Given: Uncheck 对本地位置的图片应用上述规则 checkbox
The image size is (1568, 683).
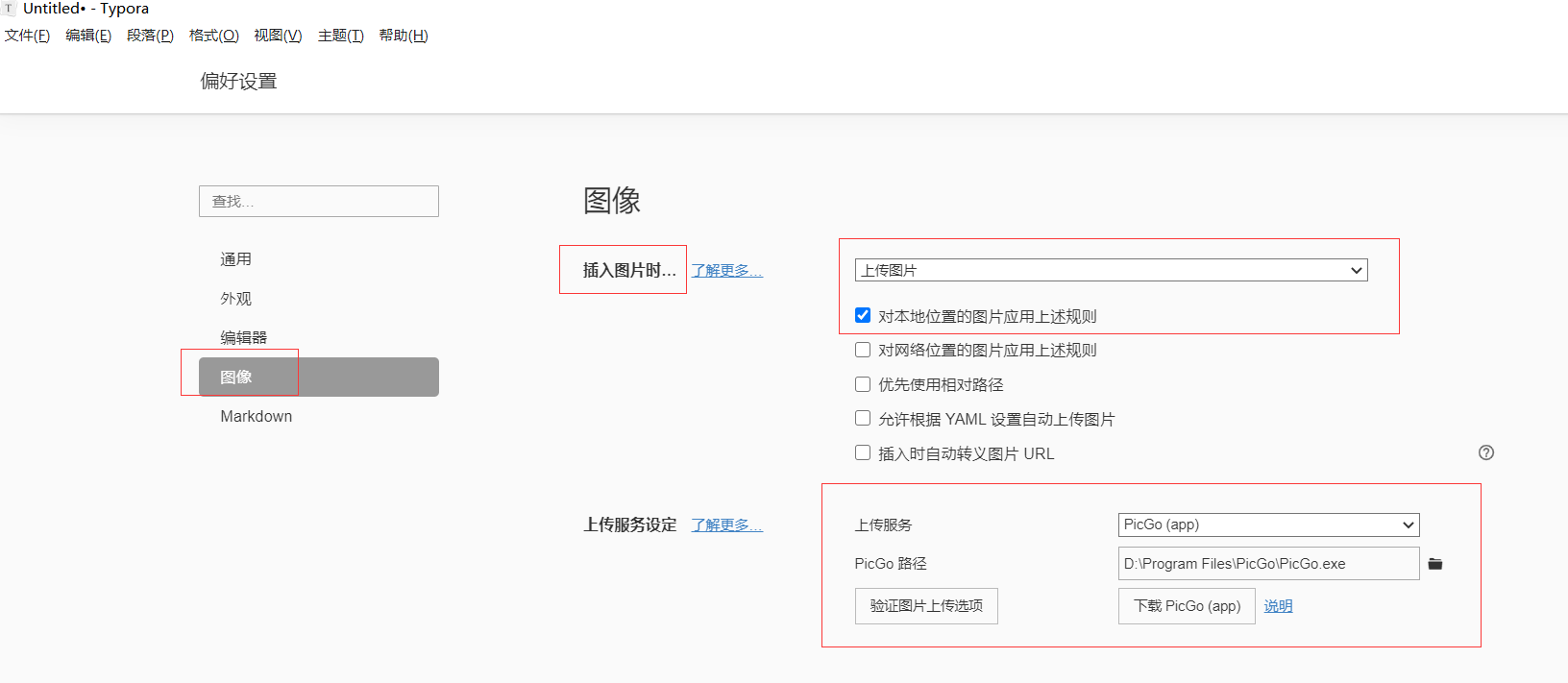Looking at the screenshot, I should coord(863,315).
